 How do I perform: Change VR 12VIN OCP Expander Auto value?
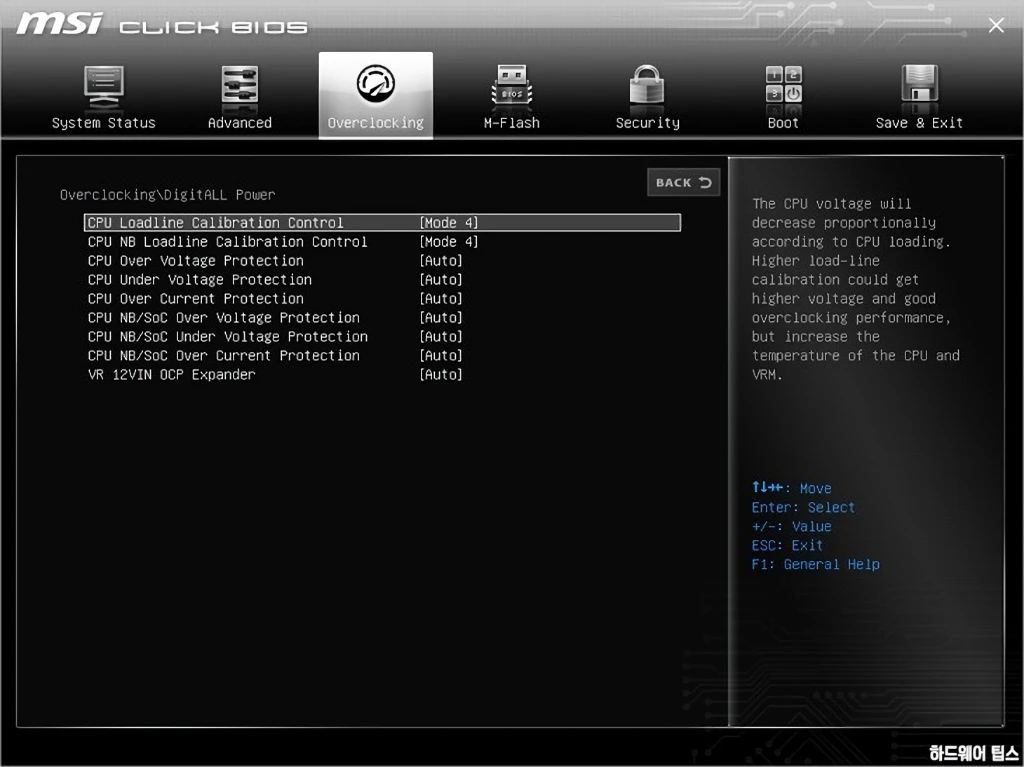[x=441, y=374]
